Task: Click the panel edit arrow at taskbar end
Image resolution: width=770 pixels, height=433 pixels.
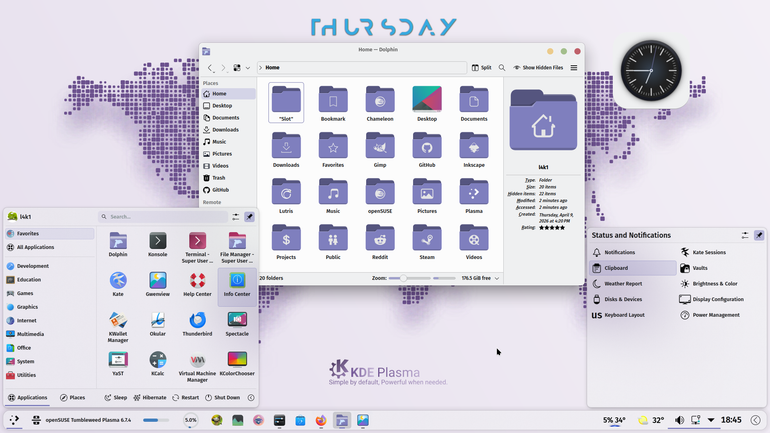Action: click(756, 420)
